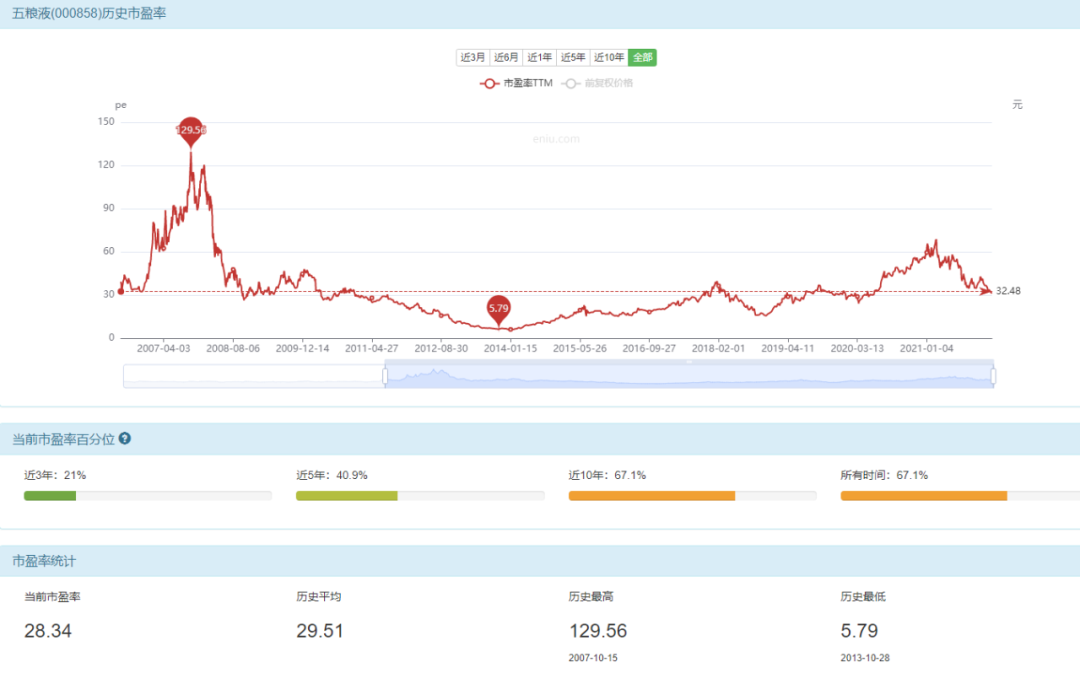
Task: Click the right handle of range slider
Action: click(993, 376)
